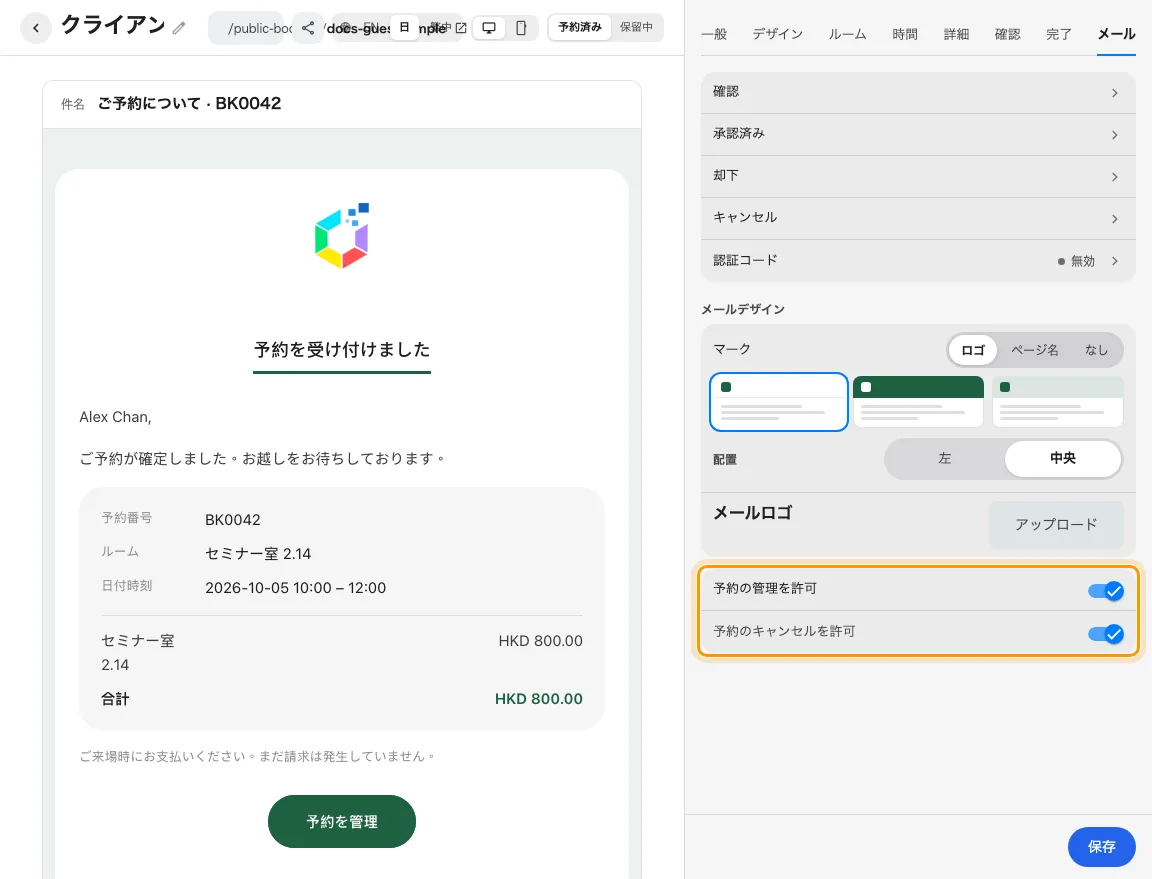Click the subject ご予約について · BK0042
The image size is (1152, 879).
click(190, 104)
